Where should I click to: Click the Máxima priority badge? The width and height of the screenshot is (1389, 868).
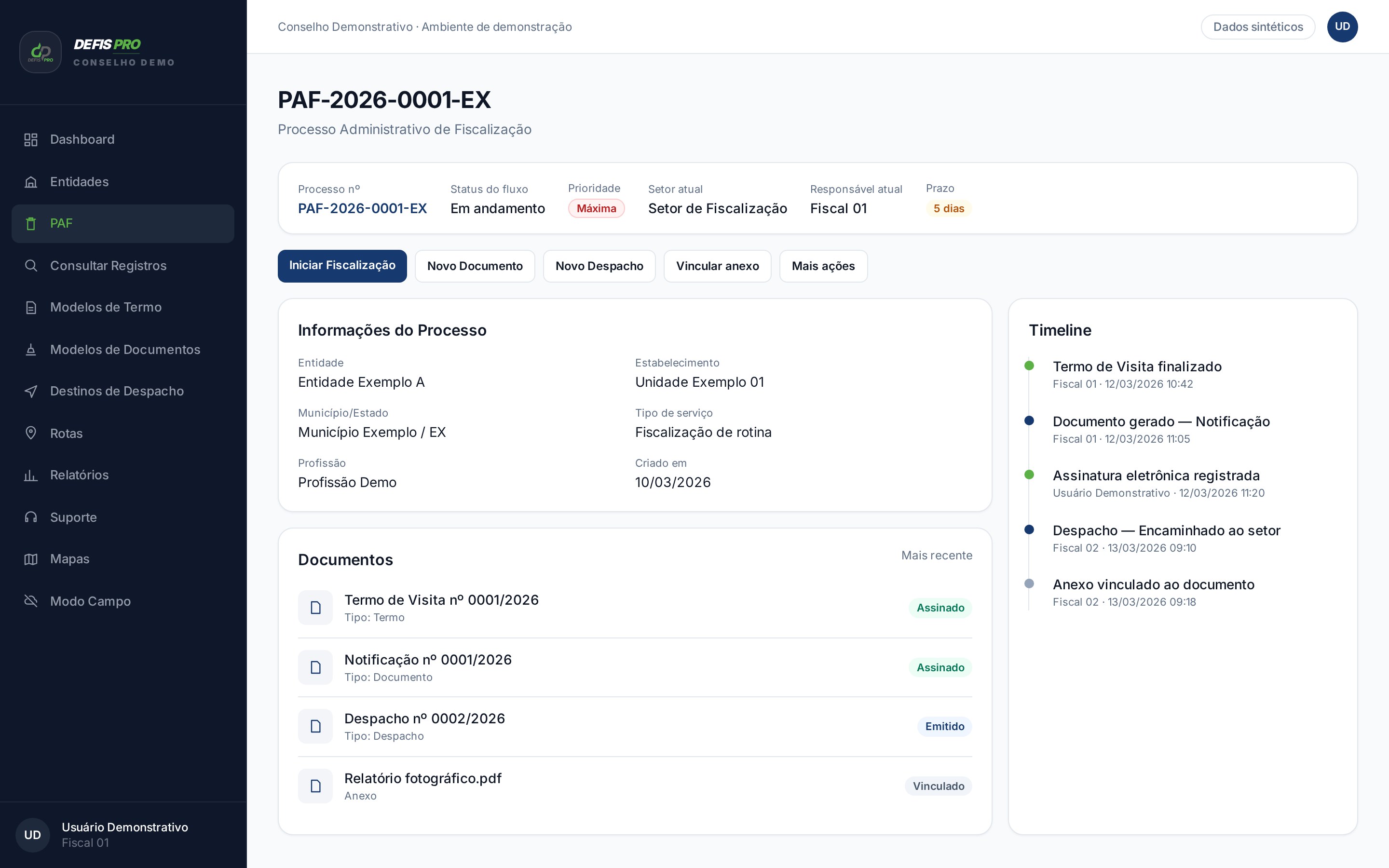596,208
